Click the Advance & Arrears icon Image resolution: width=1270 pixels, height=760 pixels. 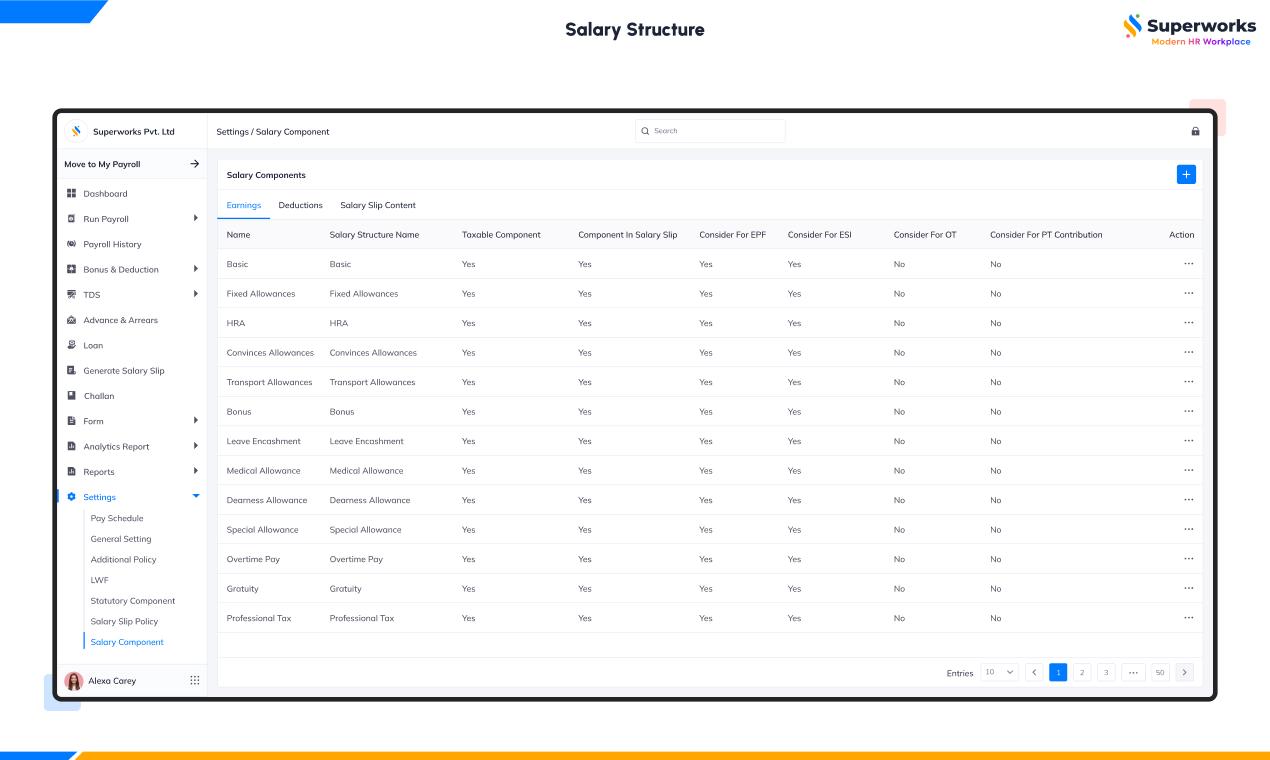71,320
